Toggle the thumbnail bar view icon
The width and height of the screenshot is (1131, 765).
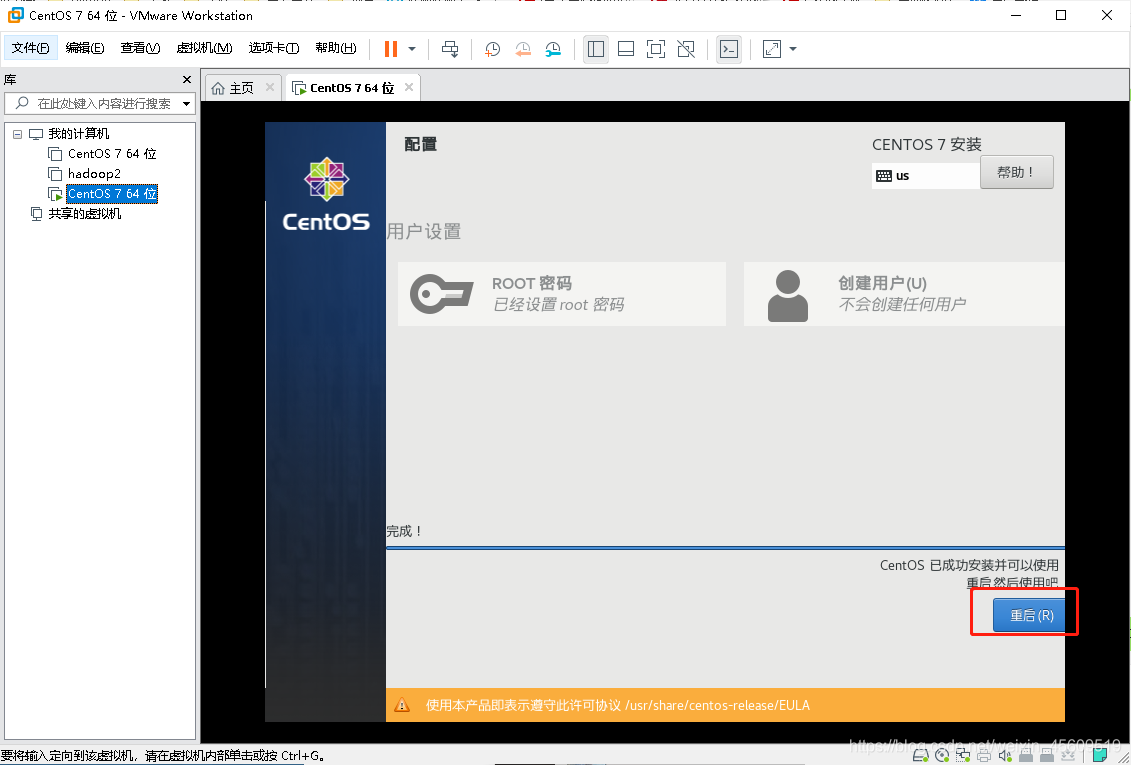pos(626,49)
